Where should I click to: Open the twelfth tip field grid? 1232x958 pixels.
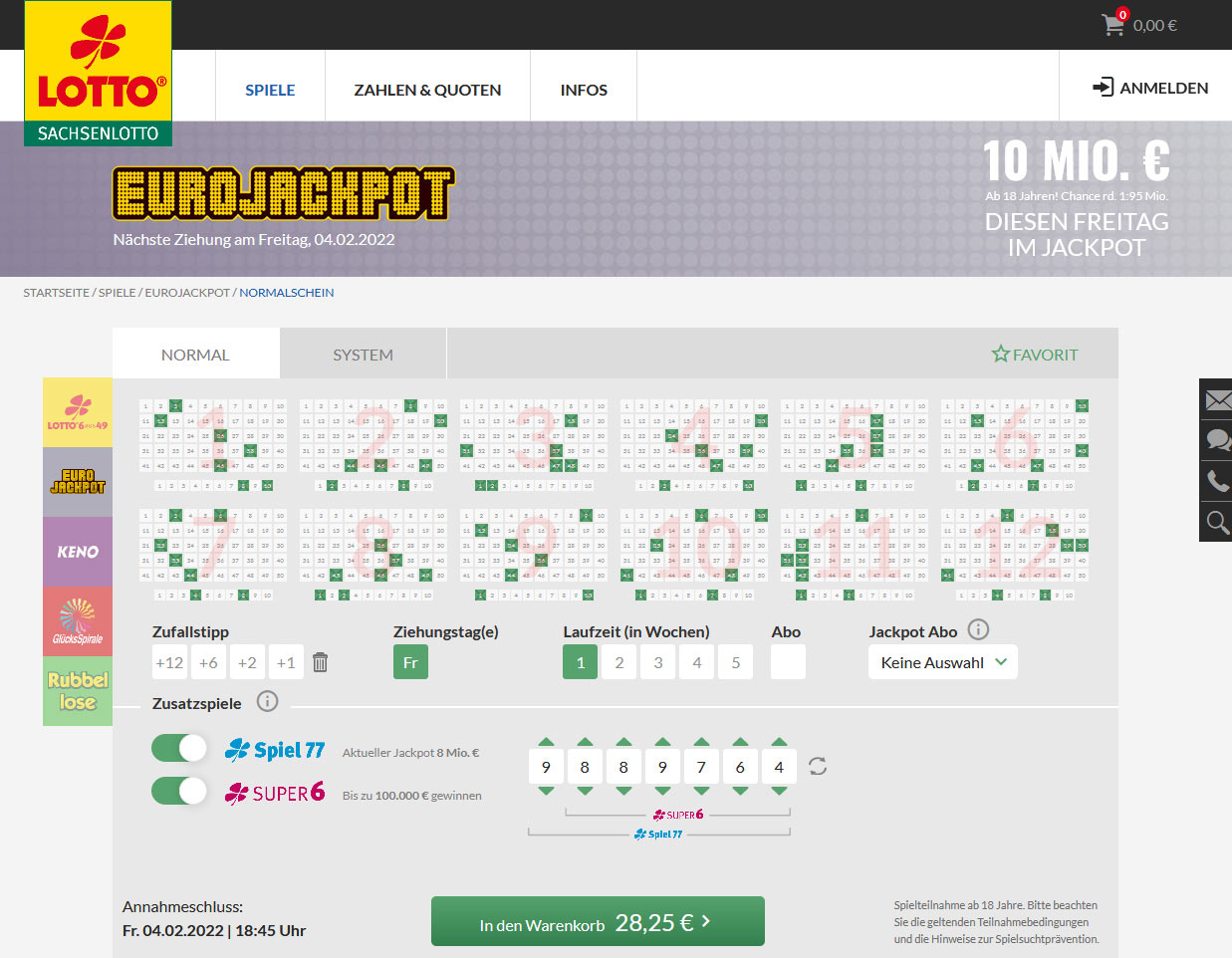coord(1015,555)
